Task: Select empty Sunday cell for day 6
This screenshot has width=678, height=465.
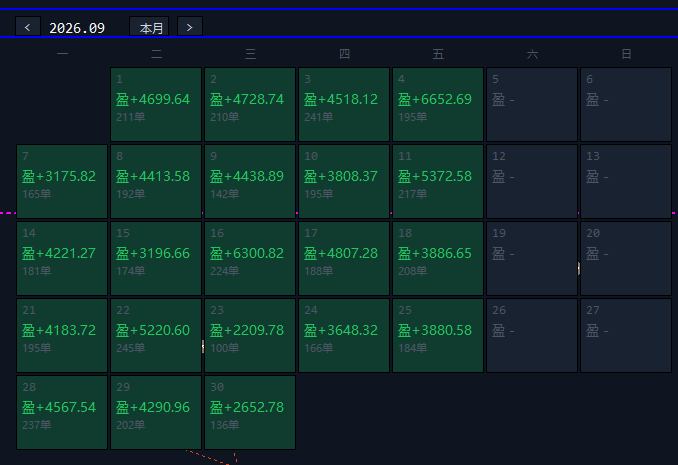Action: pyautogui.click(x=626, y=104)
